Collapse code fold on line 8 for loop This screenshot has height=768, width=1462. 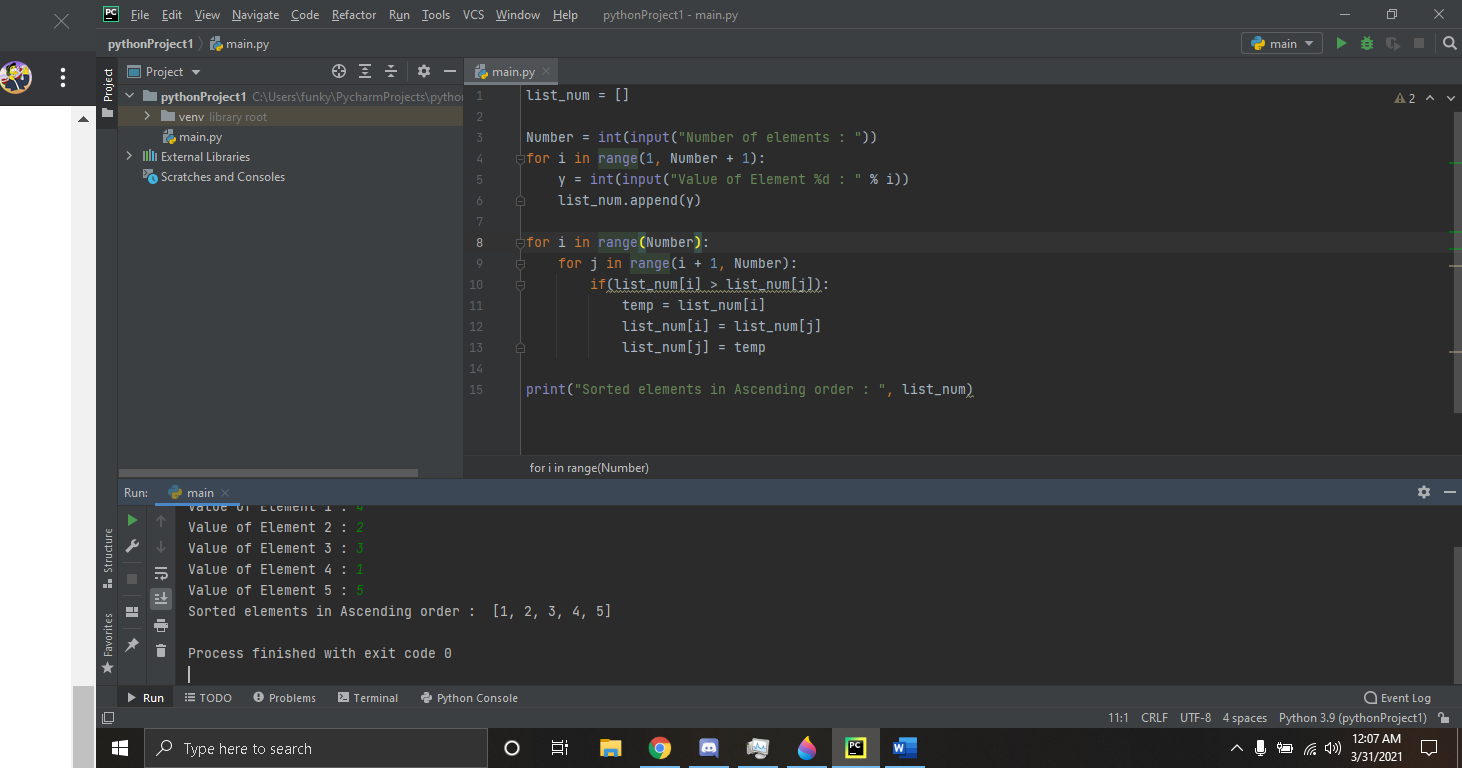click(520, 242)
